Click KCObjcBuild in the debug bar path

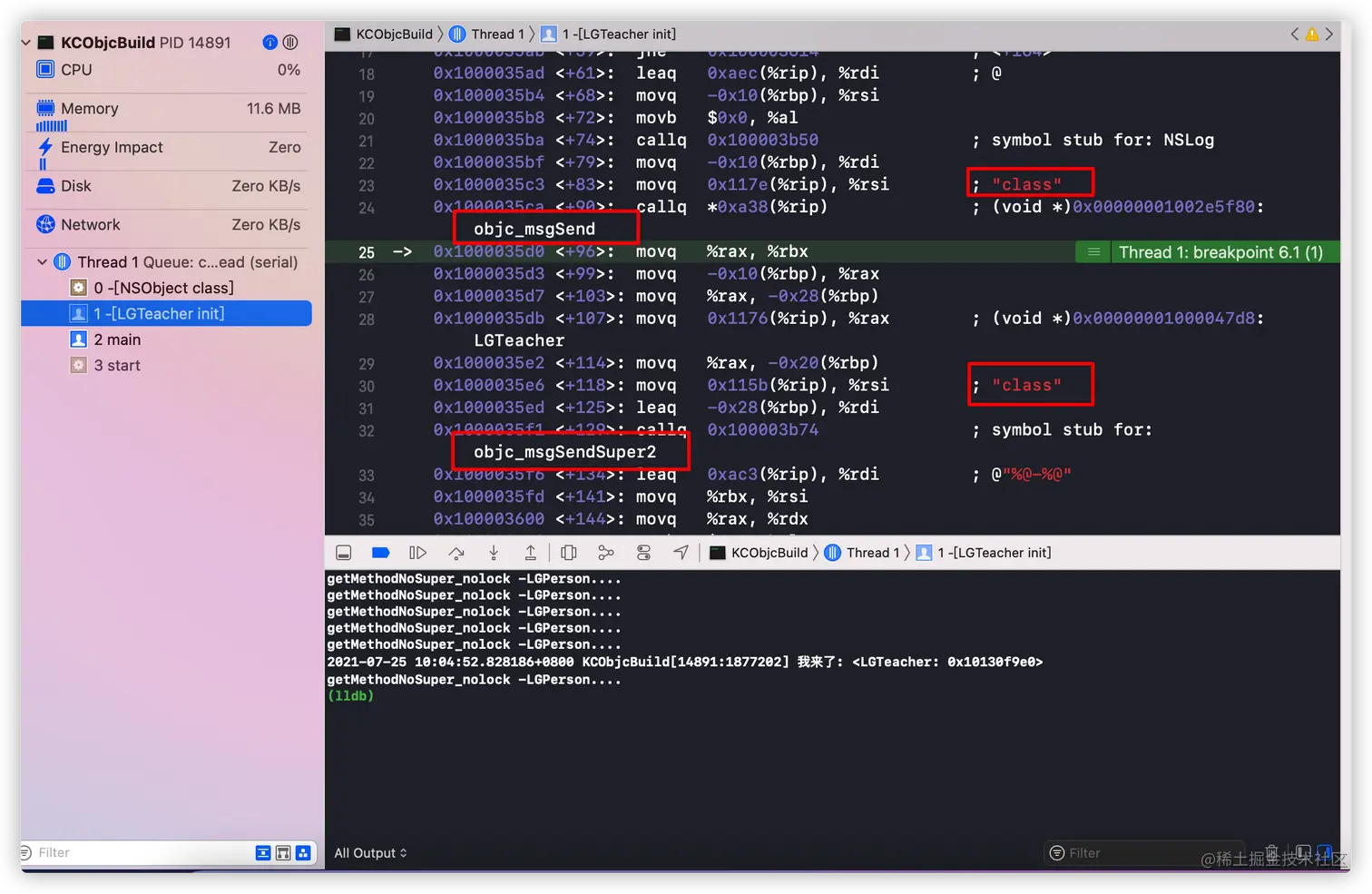(x=759, y=553)
